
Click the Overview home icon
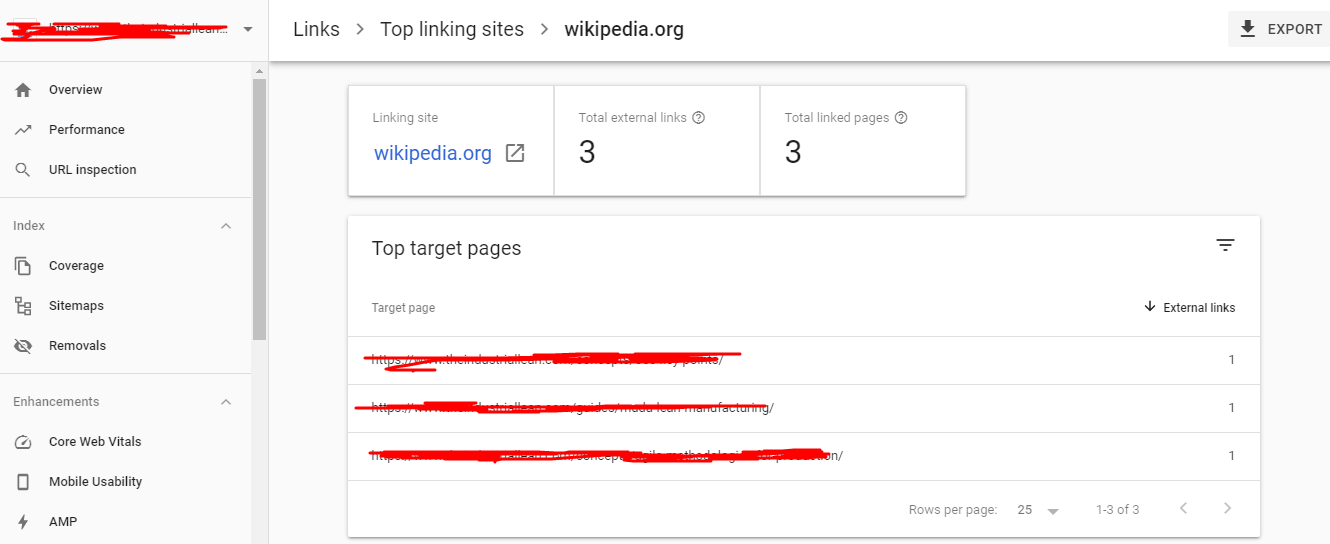pos(24,90)
